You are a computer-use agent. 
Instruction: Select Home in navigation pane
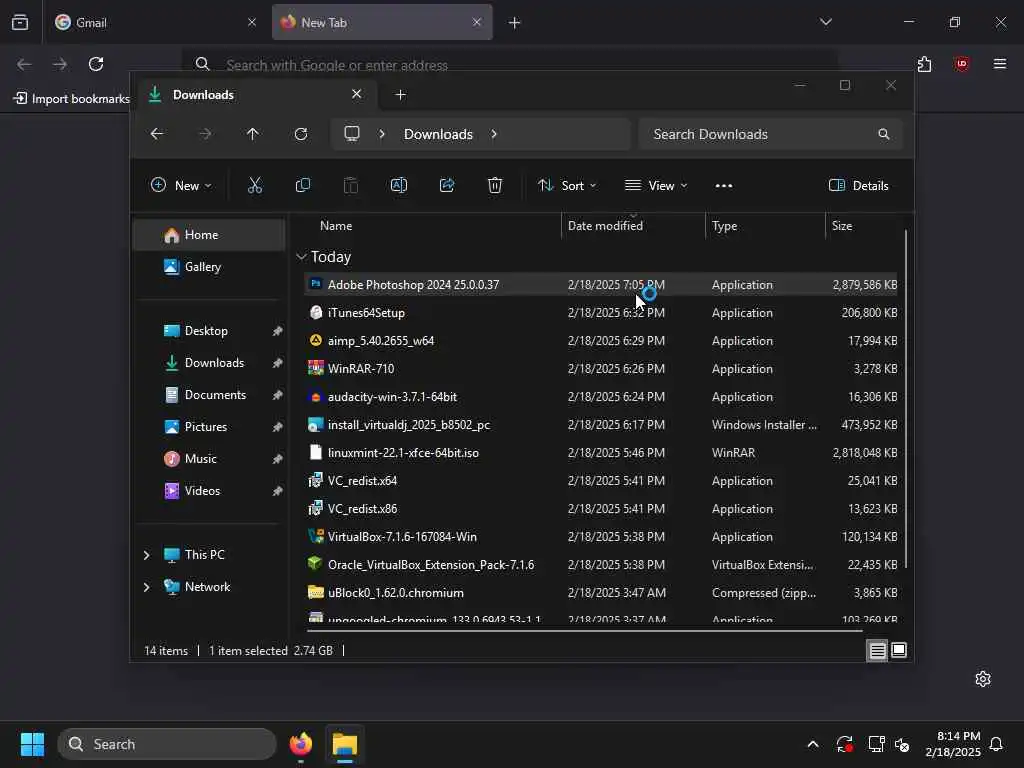click(209, 235)
